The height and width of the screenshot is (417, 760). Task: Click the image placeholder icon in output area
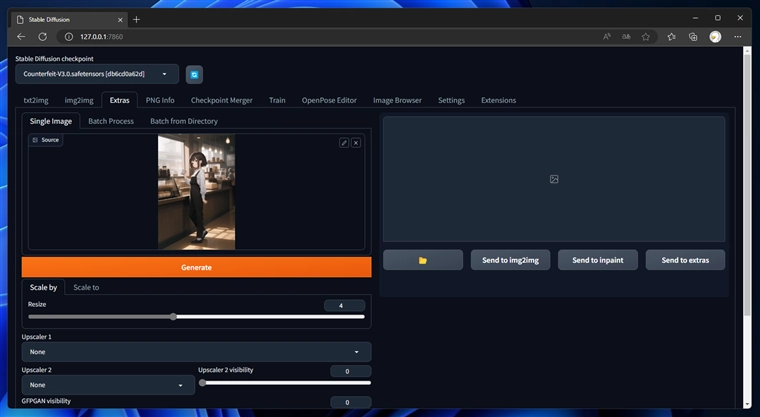pyautogui.click(x=554, y=179)
